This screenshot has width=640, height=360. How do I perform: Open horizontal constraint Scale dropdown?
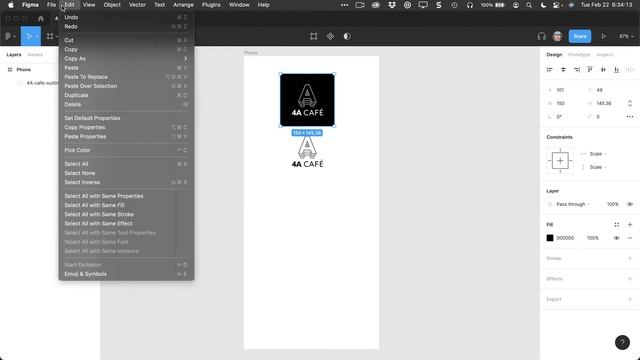598,154
